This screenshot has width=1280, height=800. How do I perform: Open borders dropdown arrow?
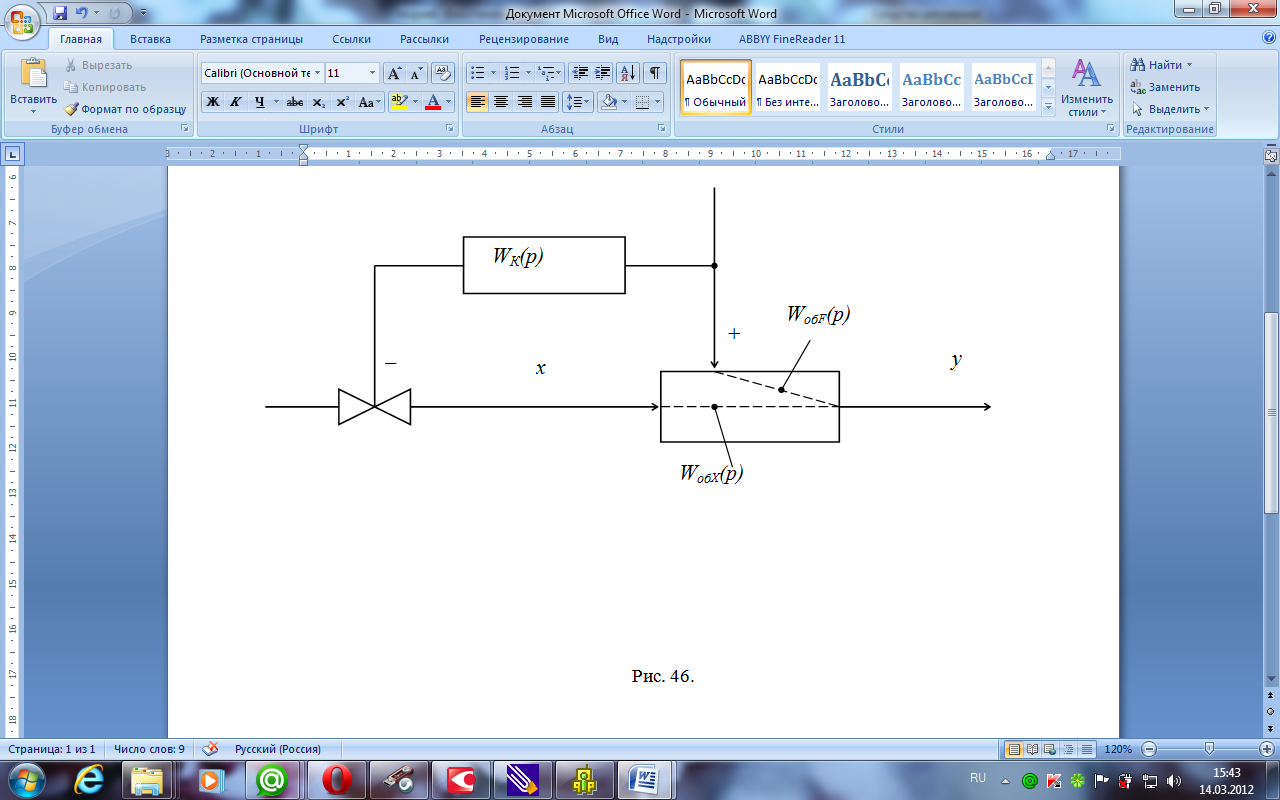coord(657,102)
